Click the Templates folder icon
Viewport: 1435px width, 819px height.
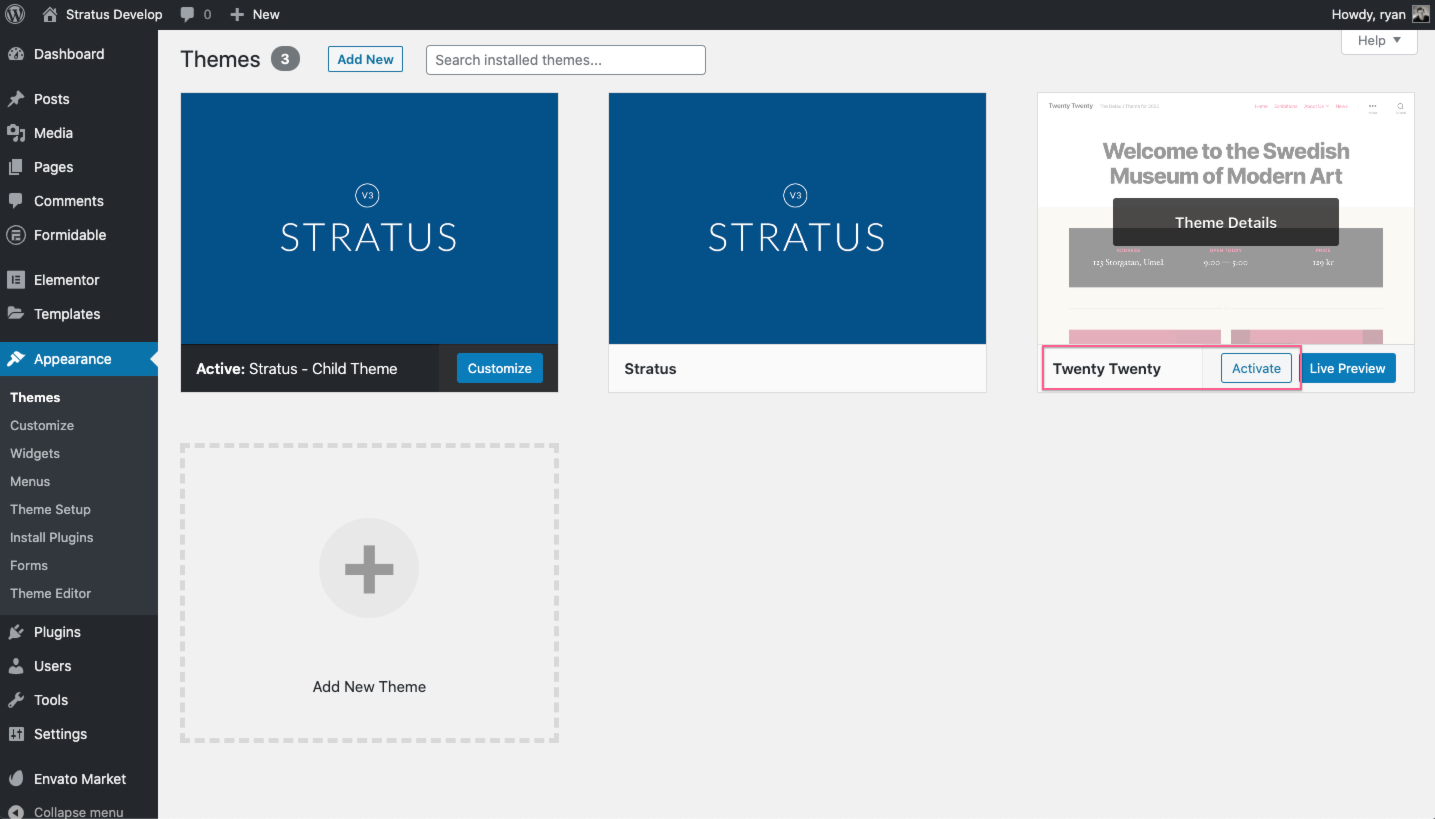tap(16, 314)
